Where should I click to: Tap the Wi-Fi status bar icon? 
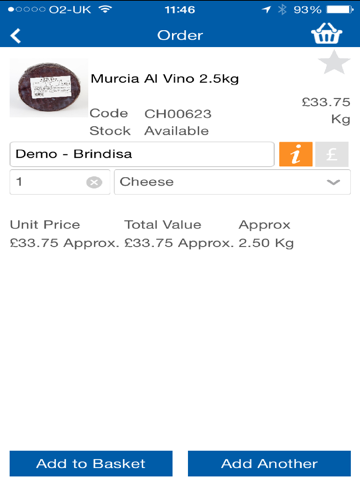[105, 9]
